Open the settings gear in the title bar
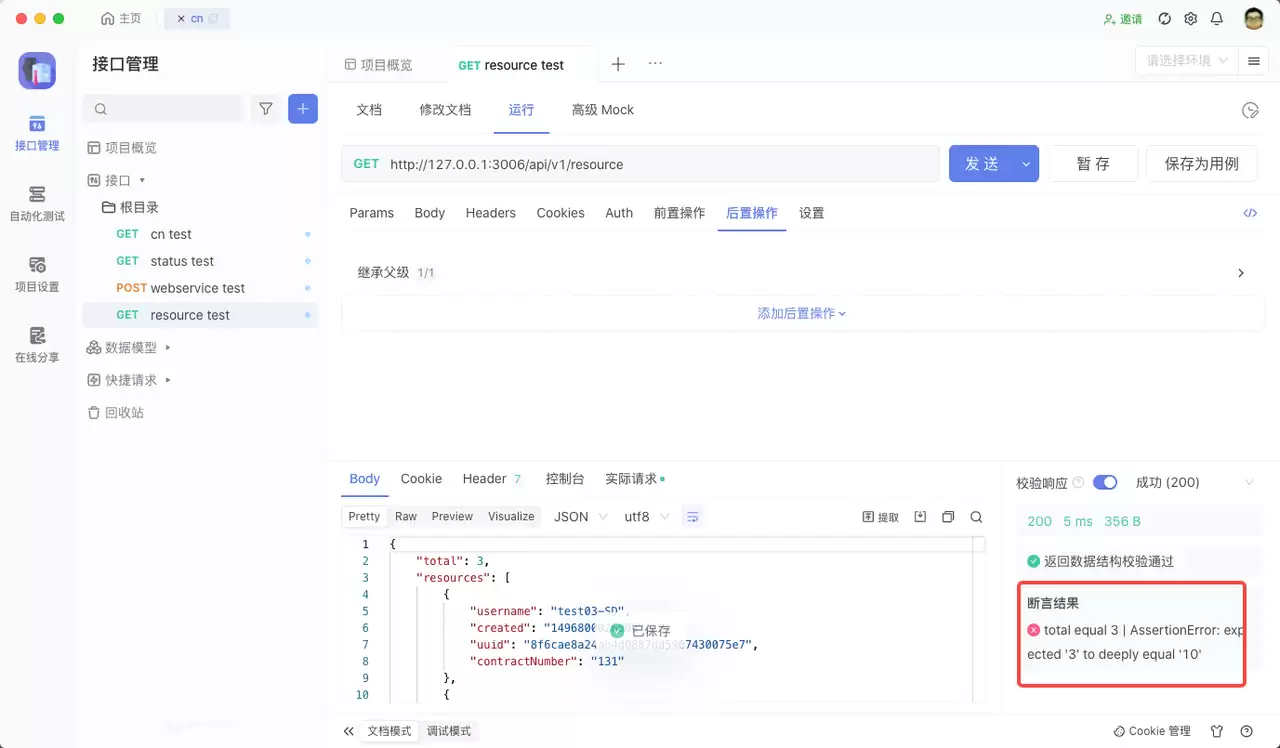Viewport: 1280px width, 748px height. [1191, 18]
